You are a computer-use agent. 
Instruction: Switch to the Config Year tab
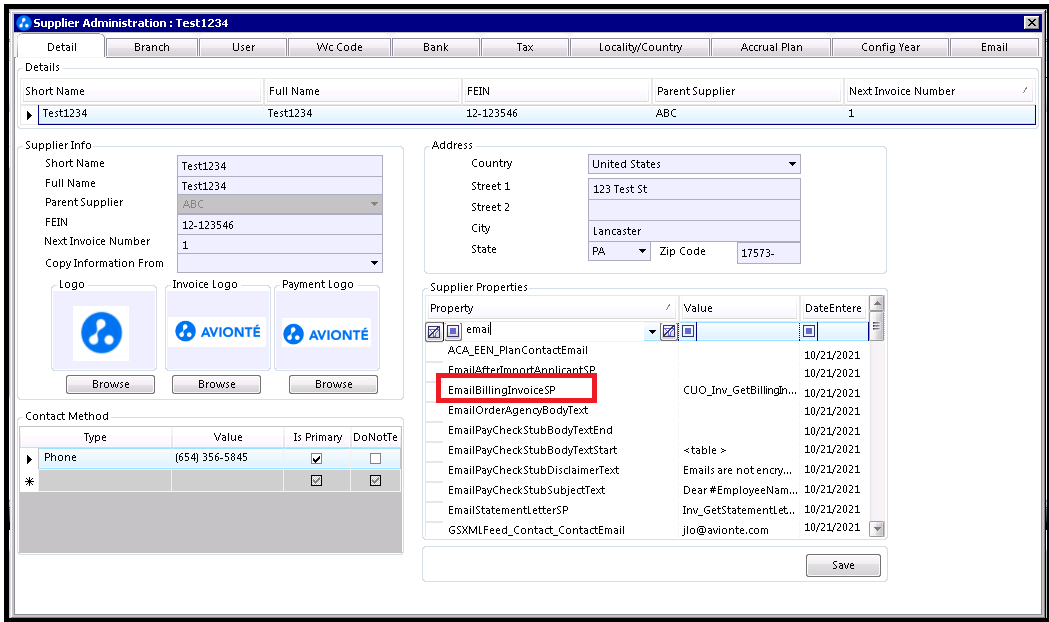[x=890, y=47]
